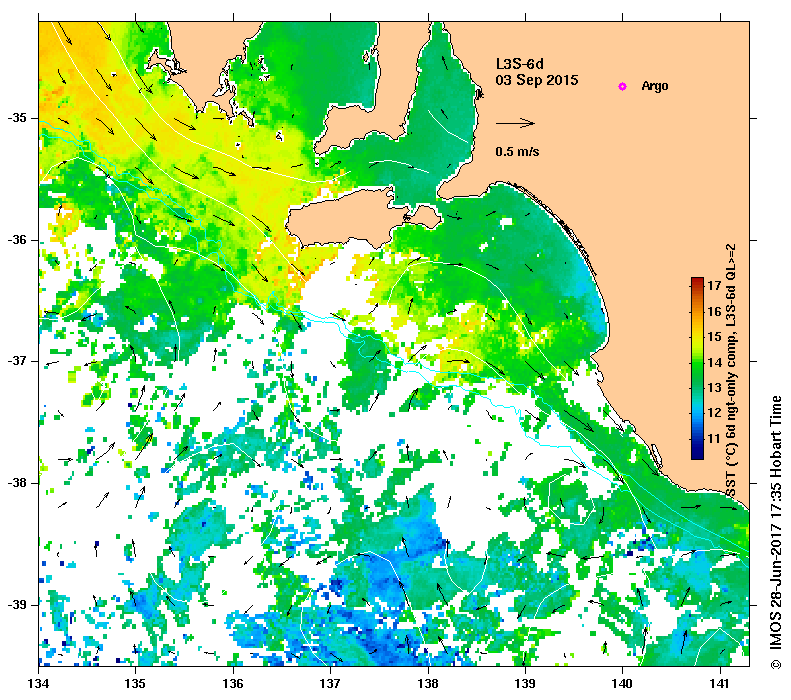Click the '136' longitude axis label
Screen dimensions: 791x700
233,684
